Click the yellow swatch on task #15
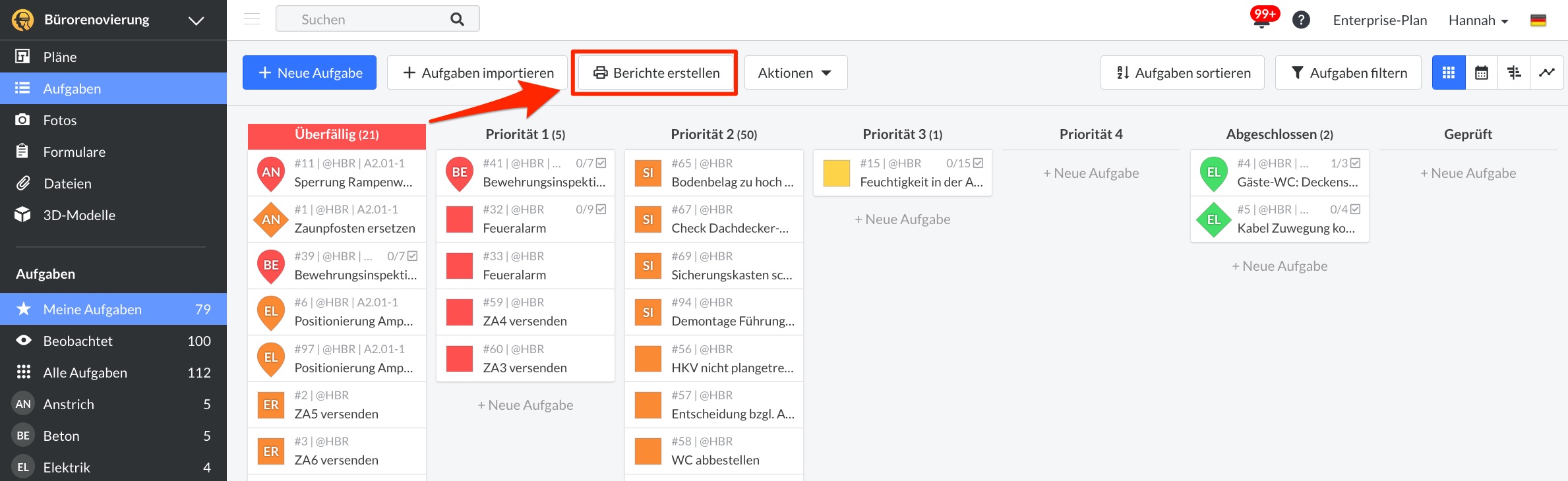Image resolution: width=1568 pixels, height=481 pixels. tap(836, 173)
